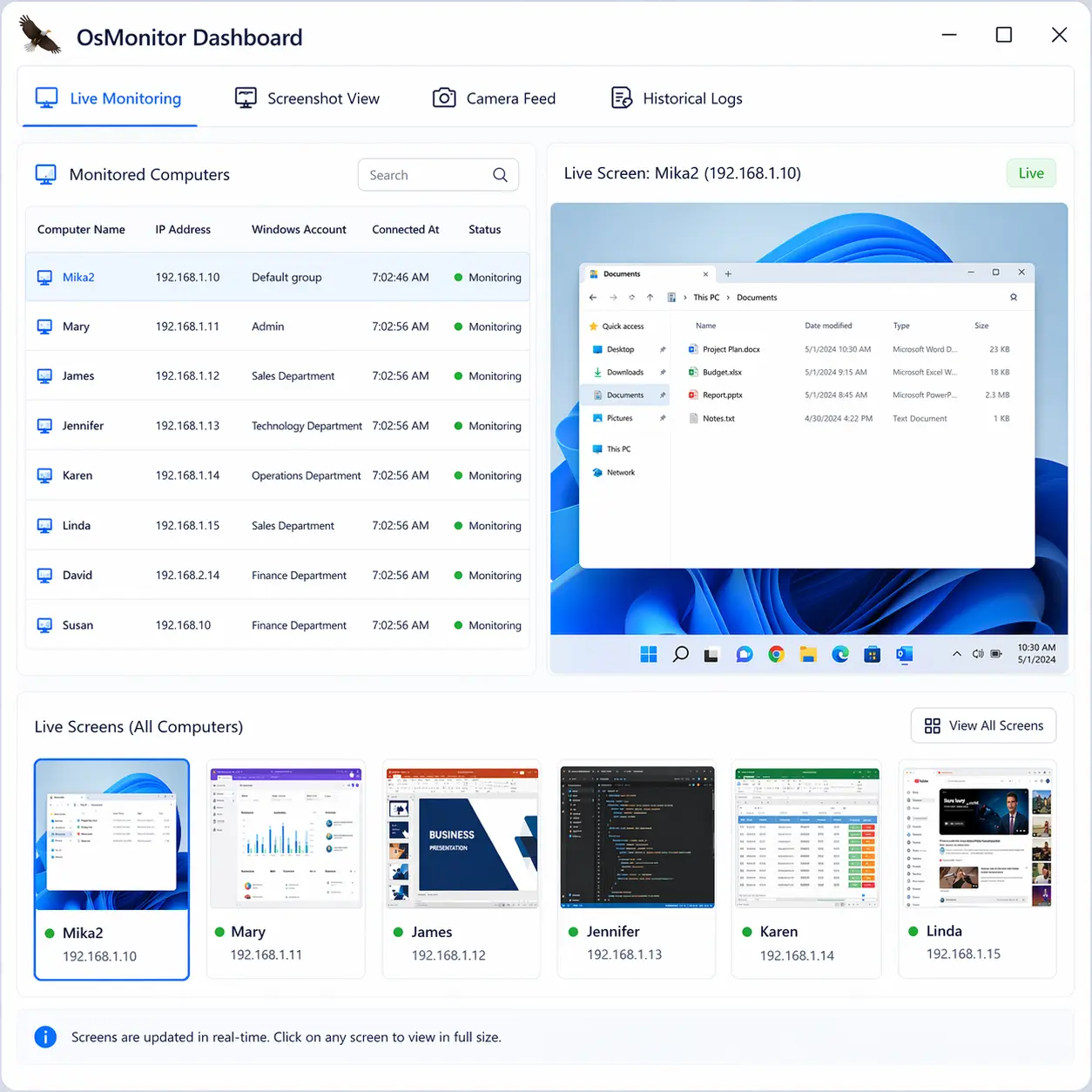Viewport: 1092px width, 1092px height.
Task: Click IP address 192.168.1.11 for Mary
Action: click(x=187, y=327)
